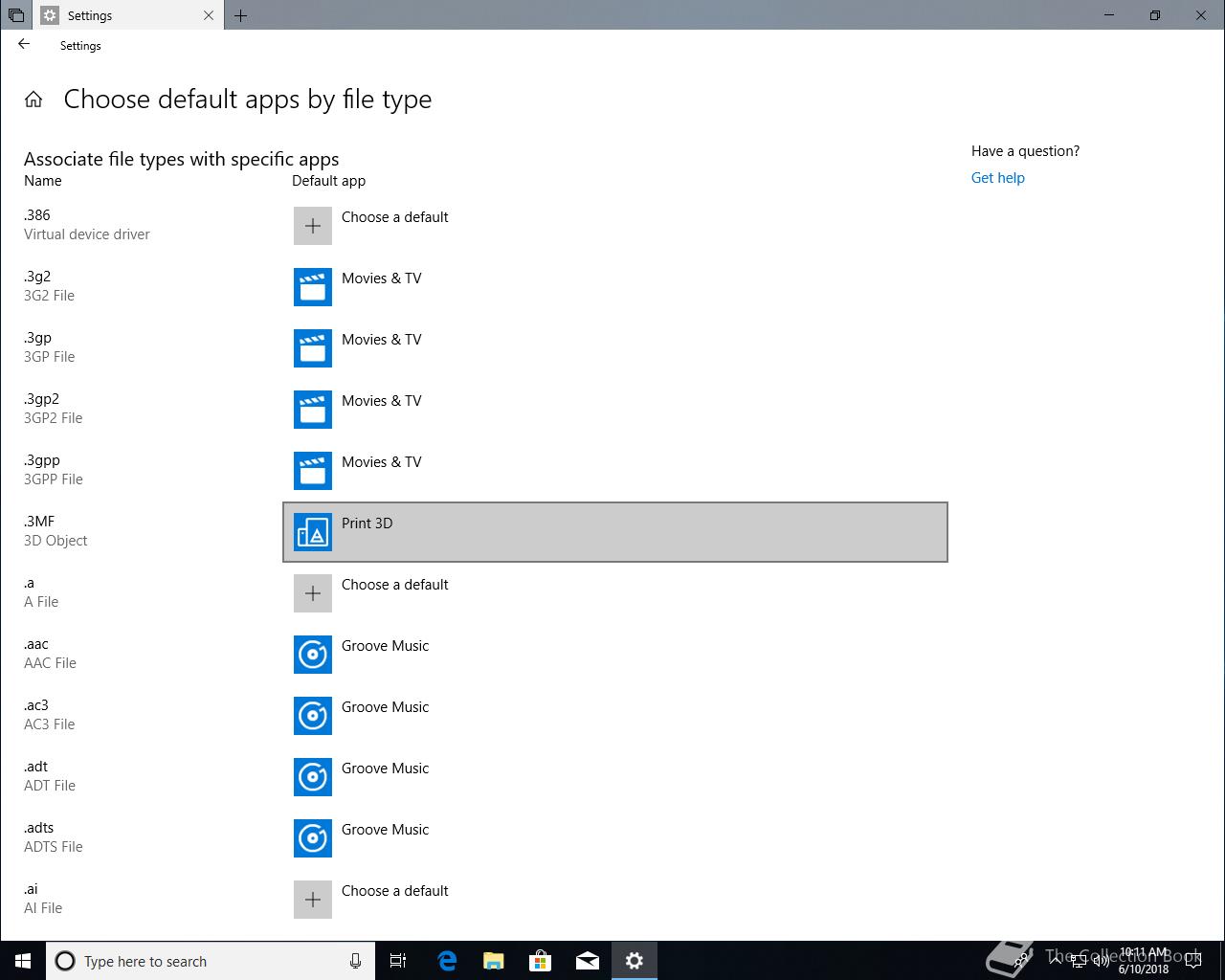This screenshot has height=980, width=1225.
Task: Change Groove Music default for .adts
Action: point(614,838)
